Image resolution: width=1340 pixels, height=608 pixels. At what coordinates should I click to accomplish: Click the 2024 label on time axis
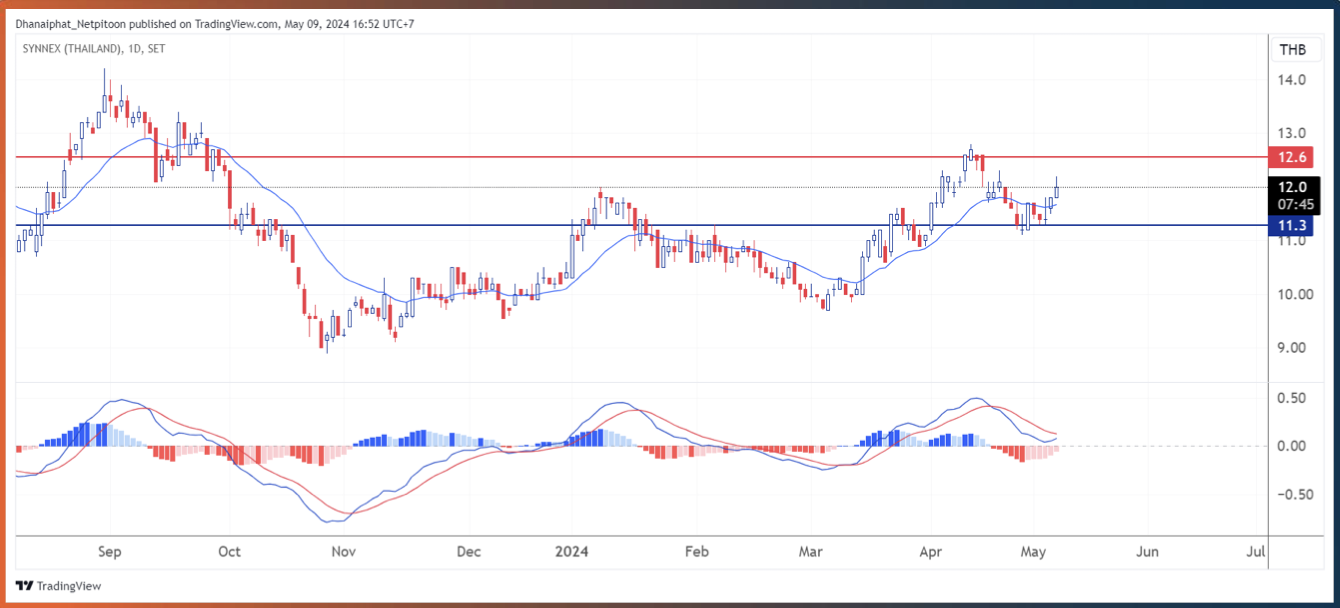(572, 552)
